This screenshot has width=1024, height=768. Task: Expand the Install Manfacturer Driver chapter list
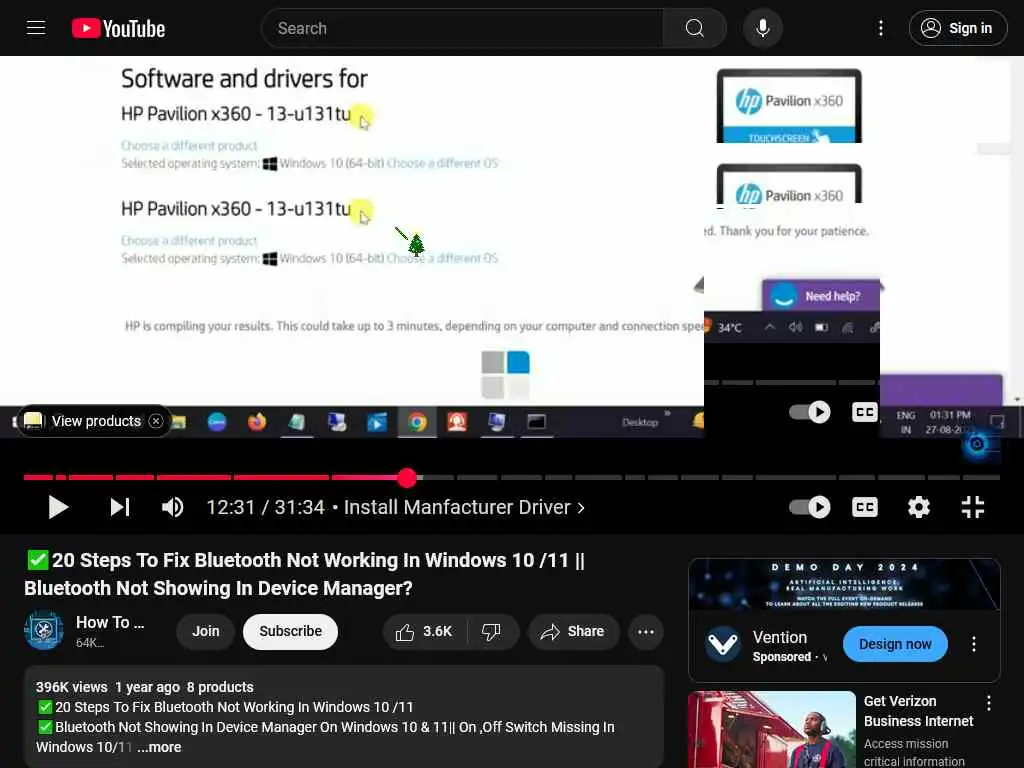point(464,507)
